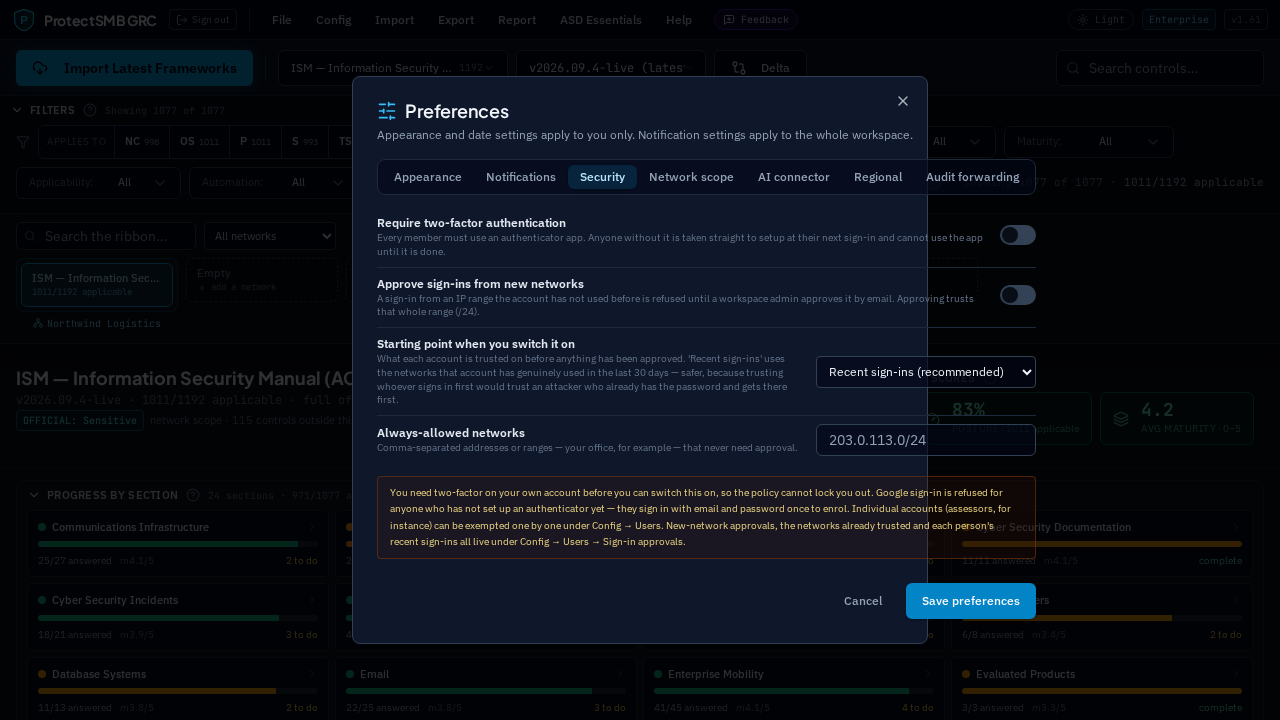Open the ASD Essentials menu
1280x720 pixels.
coord(601,20)
